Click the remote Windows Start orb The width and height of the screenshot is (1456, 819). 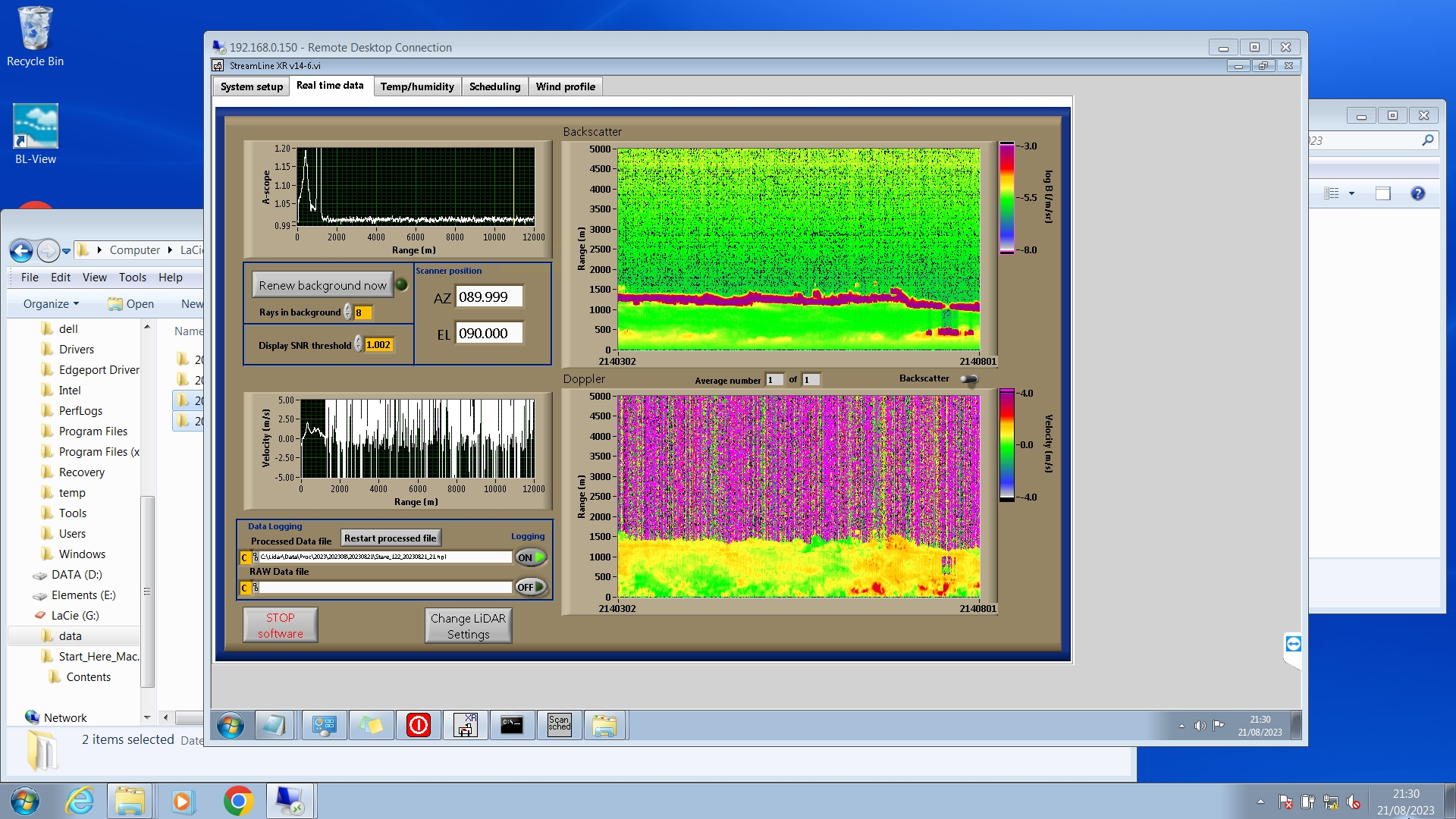click(x=230, y=726)
